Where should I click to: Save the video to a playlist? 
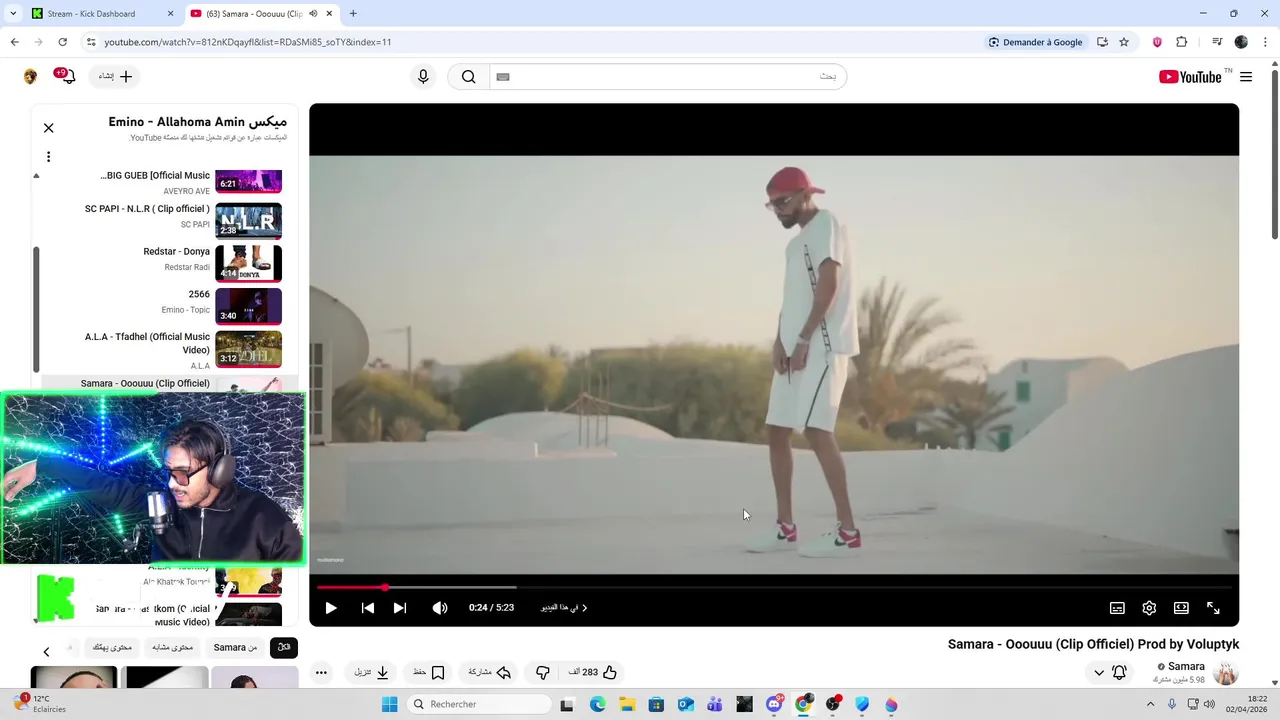click(429, 672)
